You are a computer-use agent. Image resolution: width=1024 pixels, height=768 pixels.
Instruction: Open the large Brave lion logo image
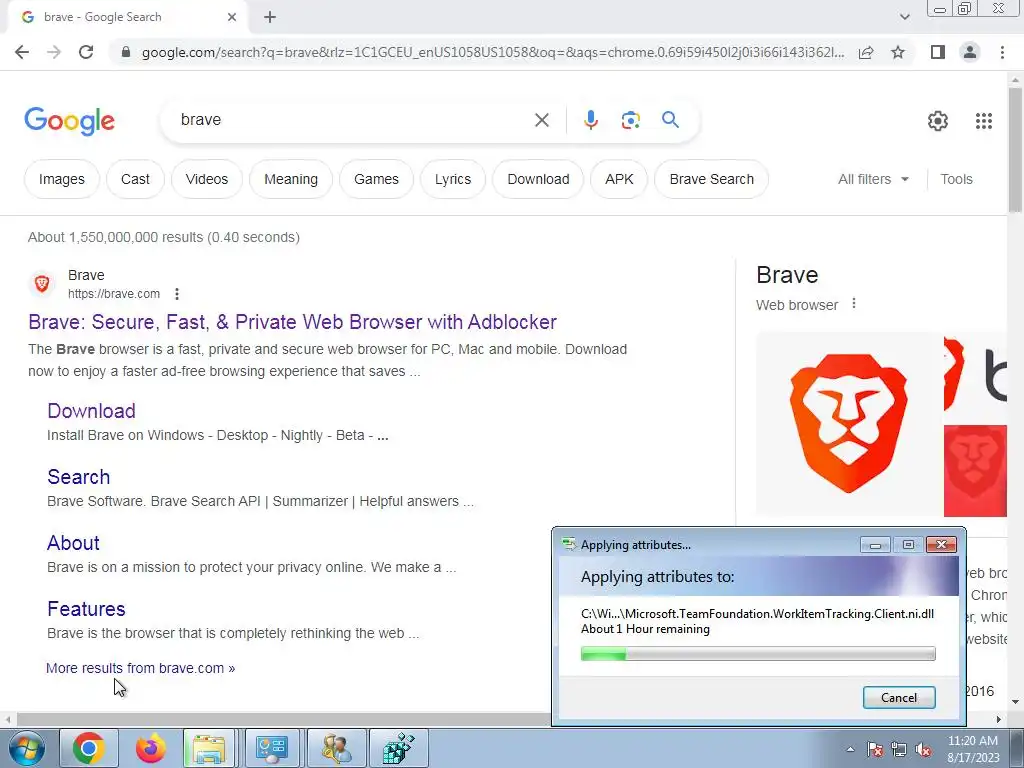click(848, 423)
